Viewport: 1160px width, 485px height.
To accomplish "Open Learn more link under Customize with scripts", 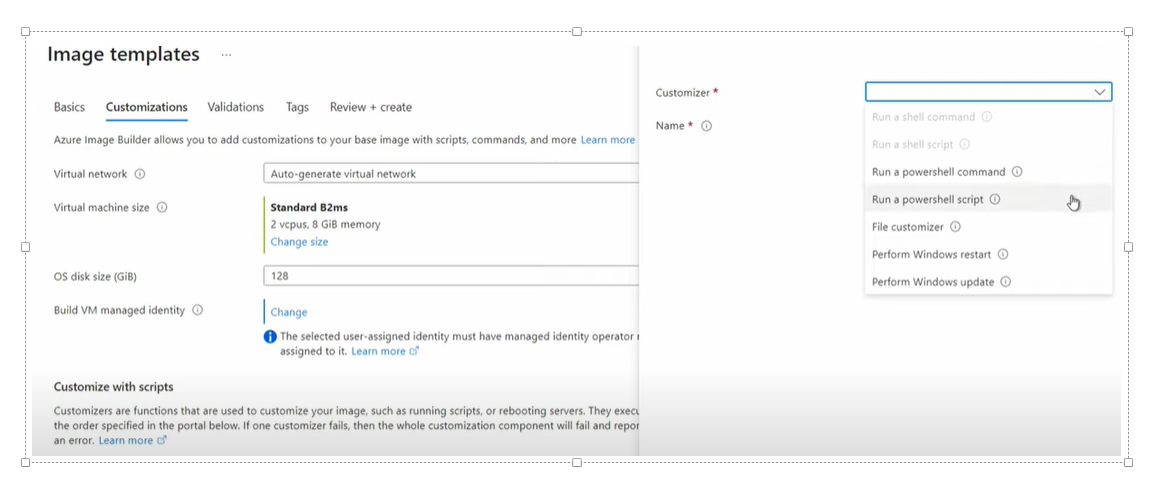I will click(x=132, y=440).
